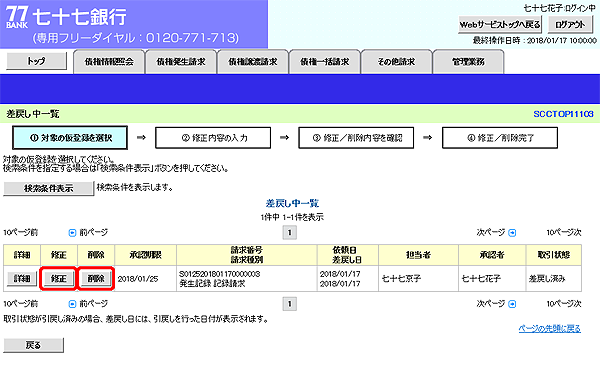Show search conditions with 検索条件表示 button

[x=49, y=188]
